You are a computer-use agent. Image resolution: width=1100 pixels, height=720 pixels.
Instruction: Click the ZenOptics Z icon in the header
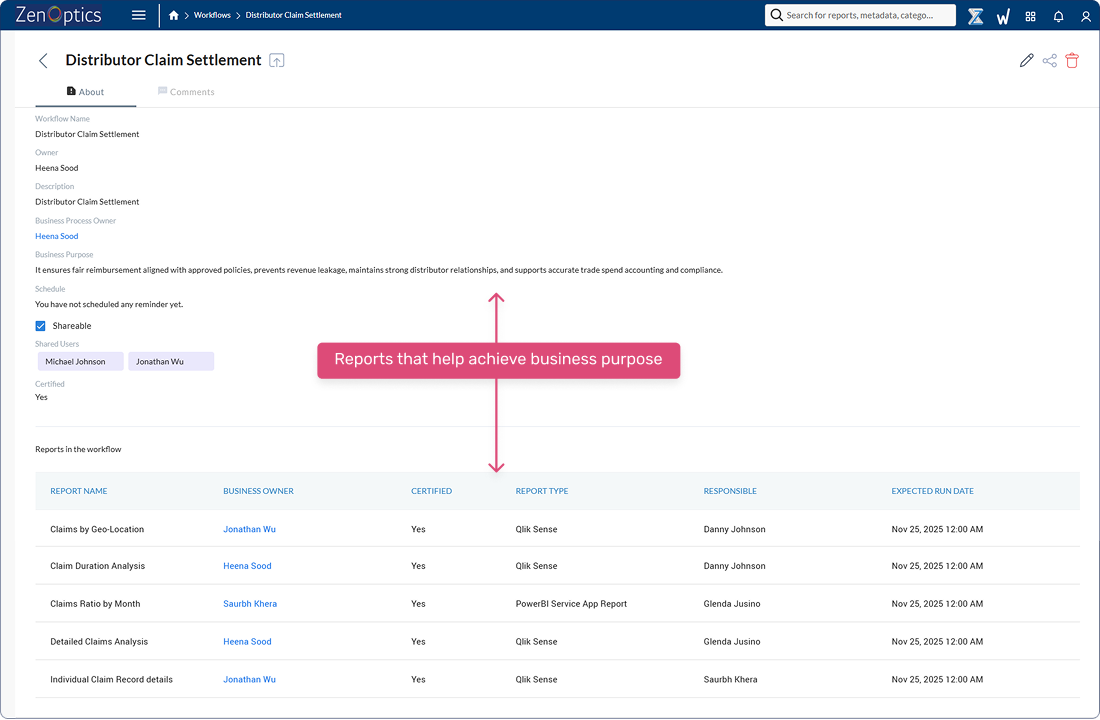point(976,16)
